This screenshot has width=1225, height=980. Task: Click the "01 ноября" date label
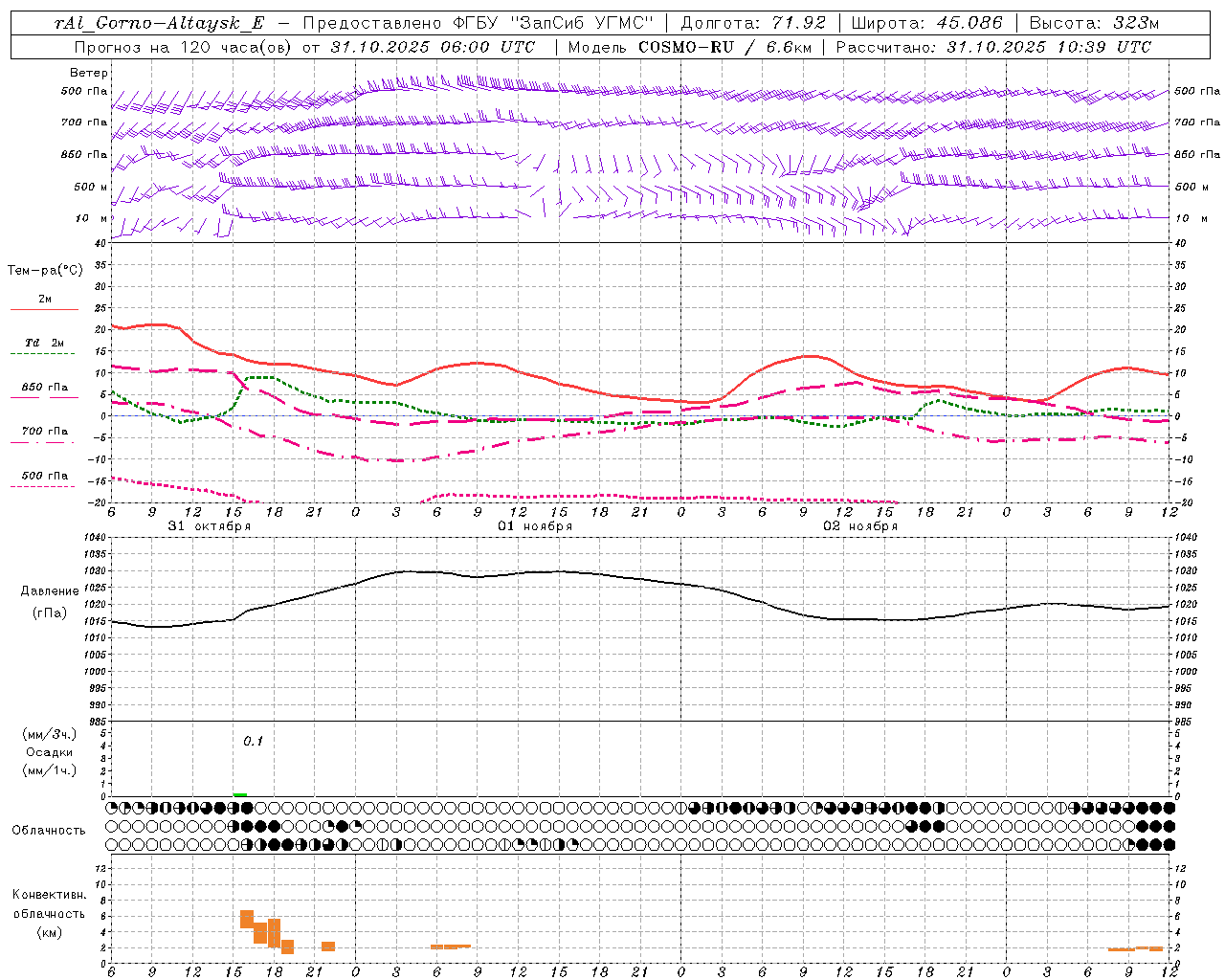tap(534, 525)
